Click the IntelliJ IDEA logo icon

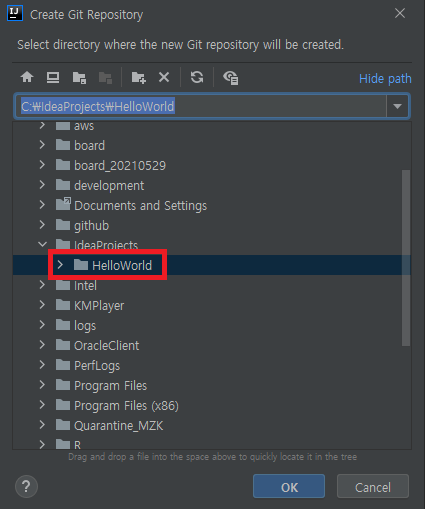point(15,13)
